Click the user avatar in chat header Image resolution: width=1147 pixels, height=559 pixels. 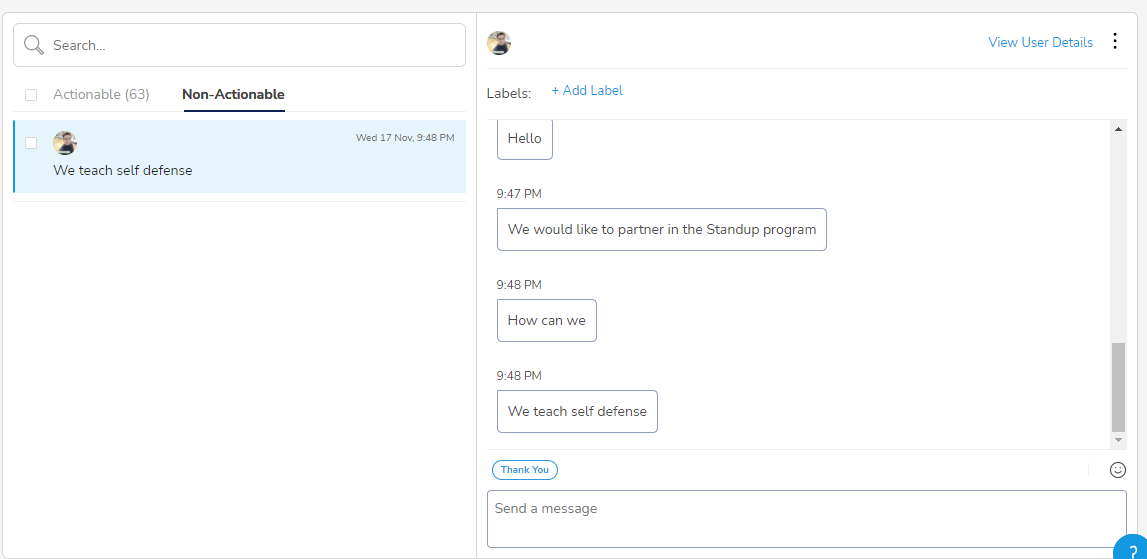pyautogui.click(x=499, y=43)
